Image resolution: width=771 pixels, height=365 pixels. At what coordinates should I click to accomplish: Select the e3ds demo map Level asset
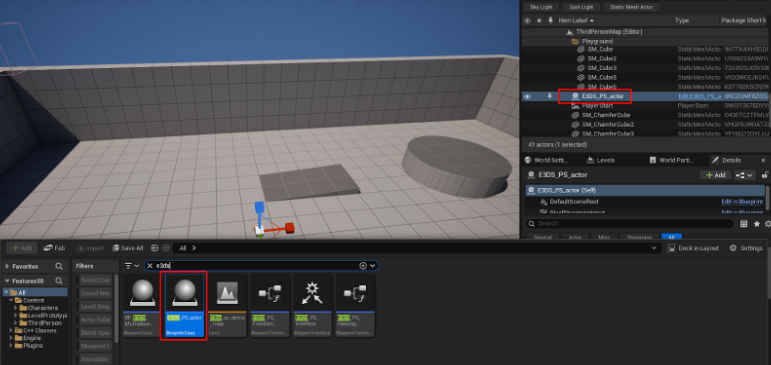pos(227,305)
